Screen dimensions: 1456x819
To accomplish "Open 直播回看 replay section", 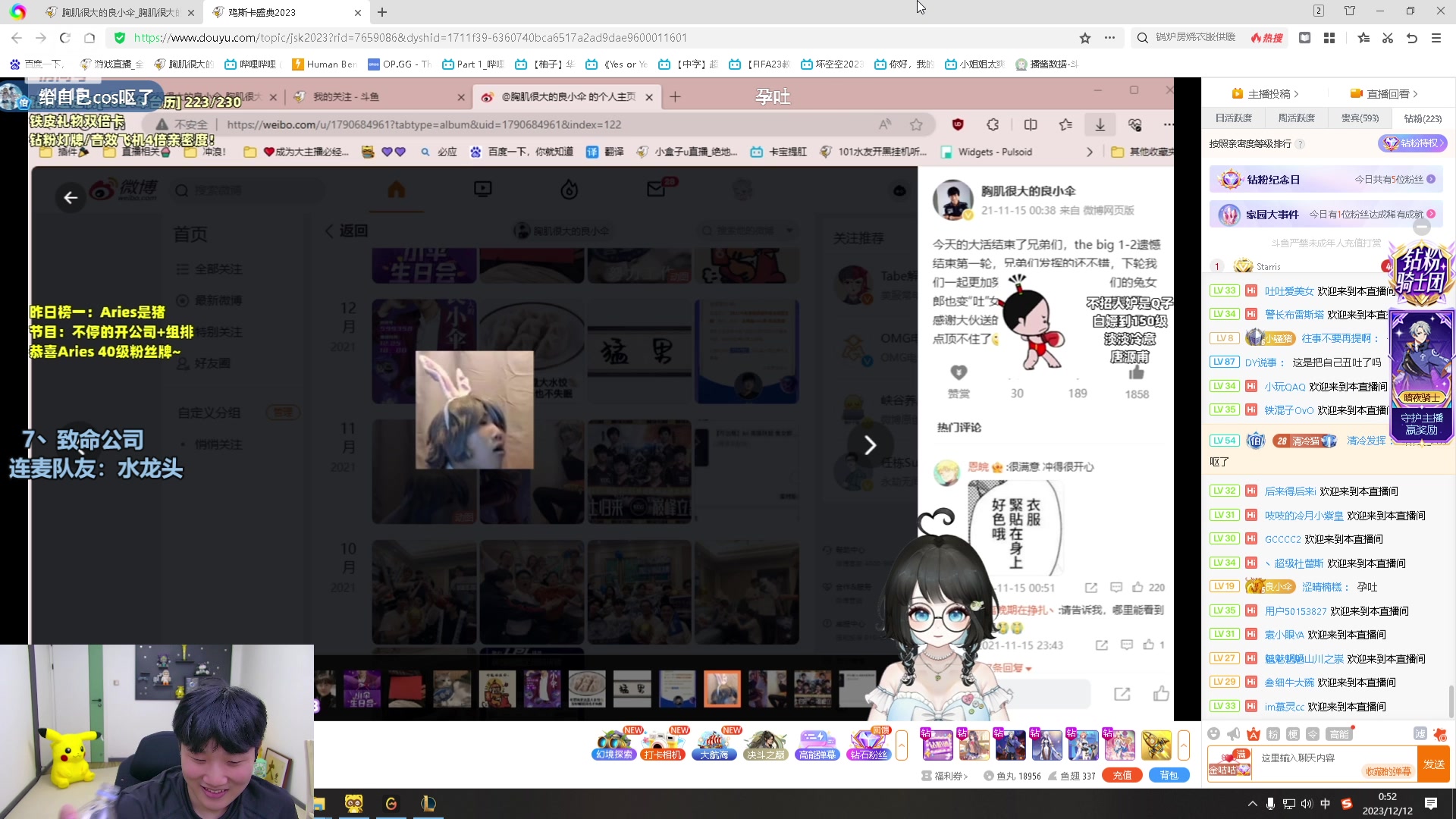I will (1384, 94).
